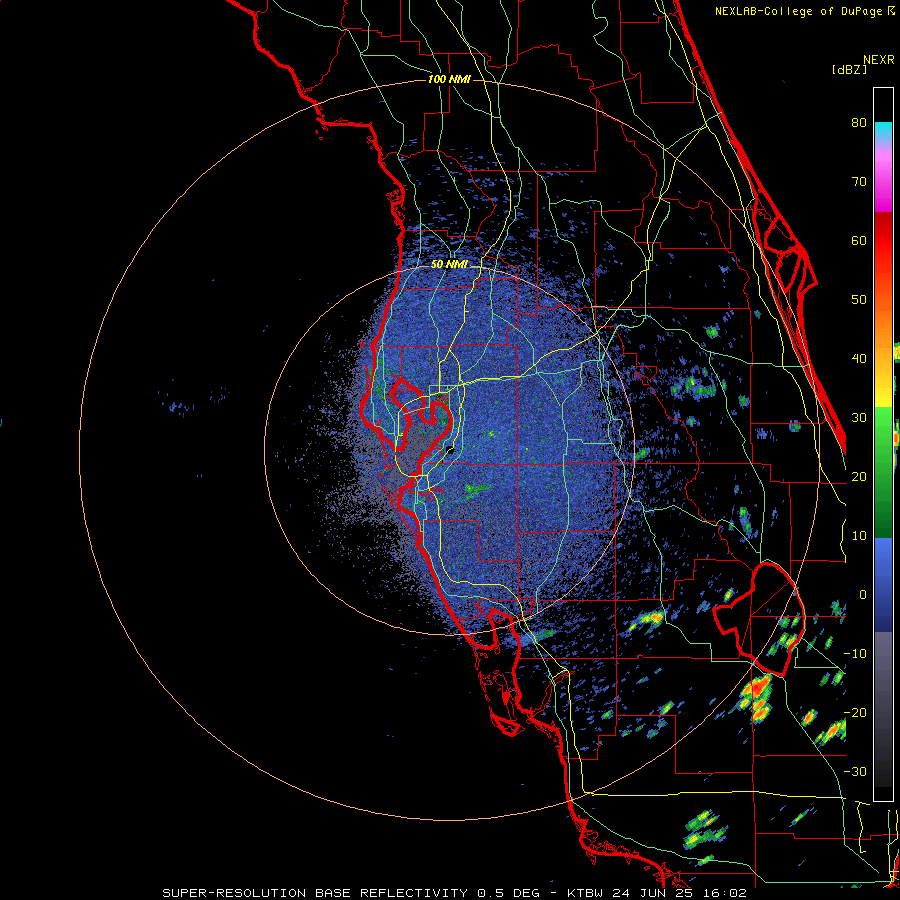This screenshot has height=900, width=900.
Task: Click the 40 value on the dBZ scale
Action: [x=859, y=359]
